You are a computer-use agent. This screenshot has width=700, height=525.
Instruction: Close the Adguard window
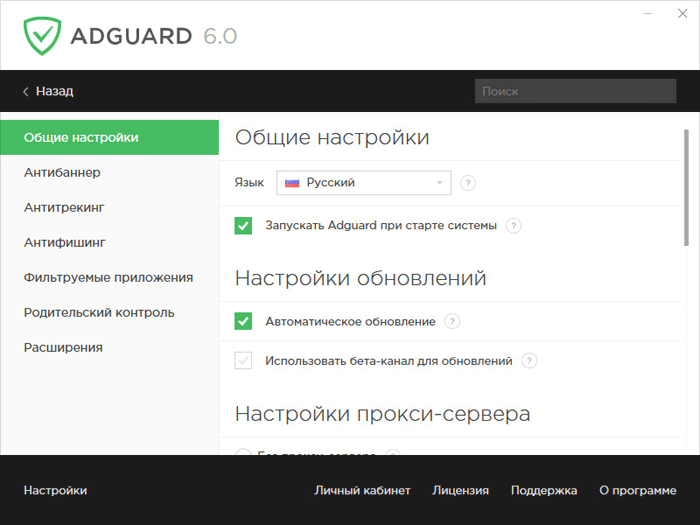(x=683, y=14)
